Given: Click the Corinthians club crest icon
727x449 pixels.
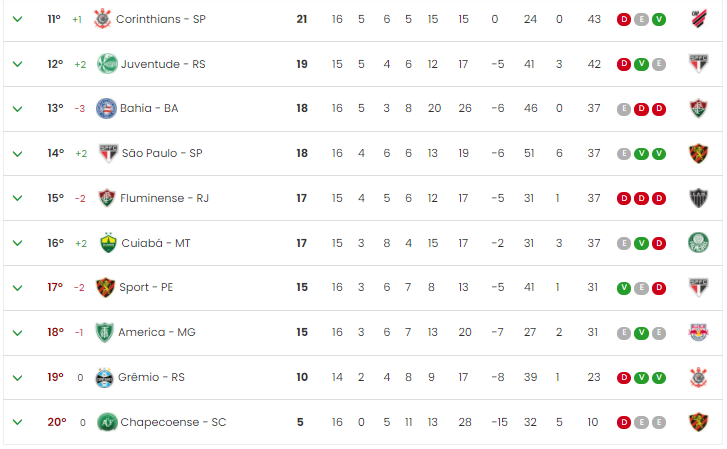Looking at the screenshot, I should [x=102, y=19].
